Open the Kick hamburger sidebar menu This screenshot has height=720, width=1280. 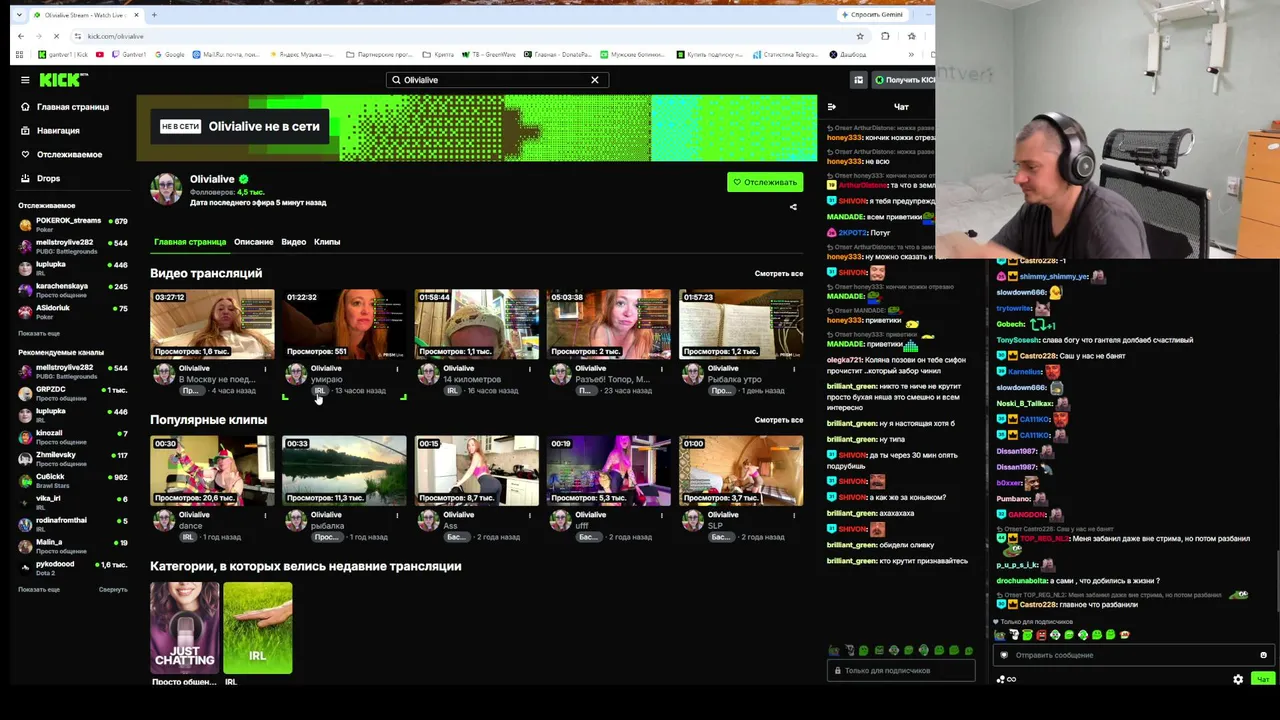tap(25, 80)
